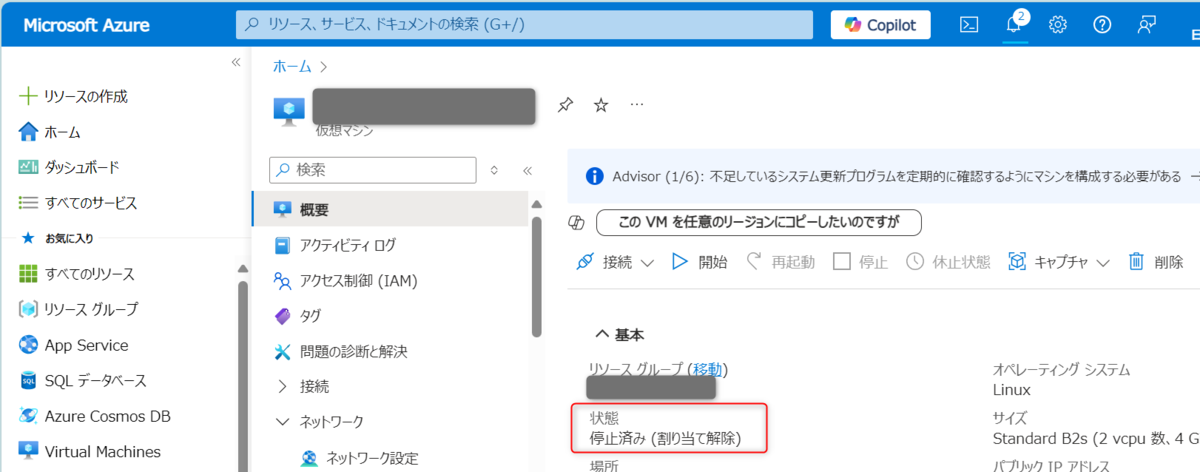Click the 移動 link next to リソース グループ
Image resolution: width=1200 pixels, height=472 pixels.
(707, 369)
